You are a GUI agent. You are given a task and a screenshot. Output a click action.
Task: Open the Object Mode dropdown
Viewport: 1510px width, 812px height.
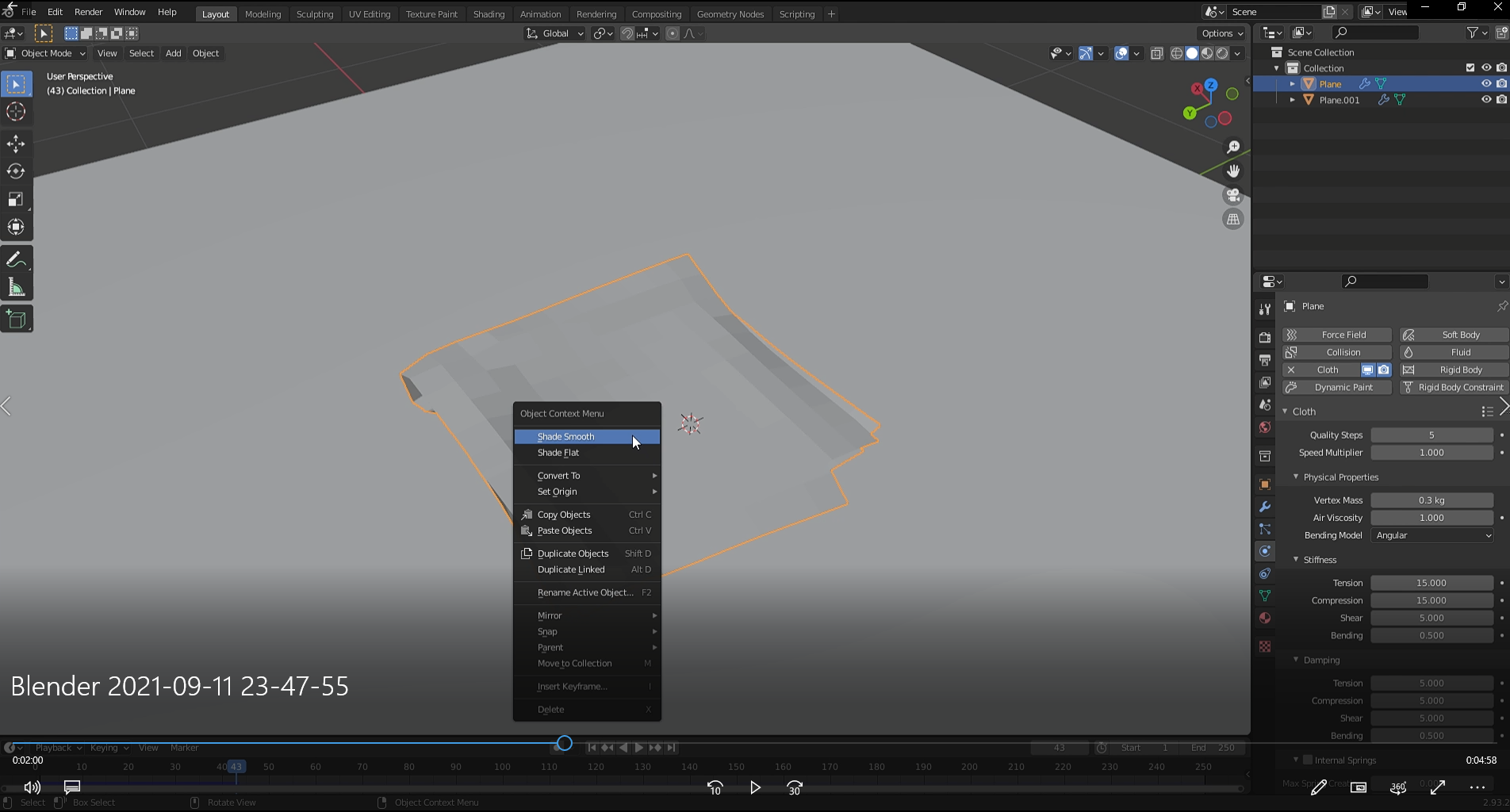[x=44, y=53]
